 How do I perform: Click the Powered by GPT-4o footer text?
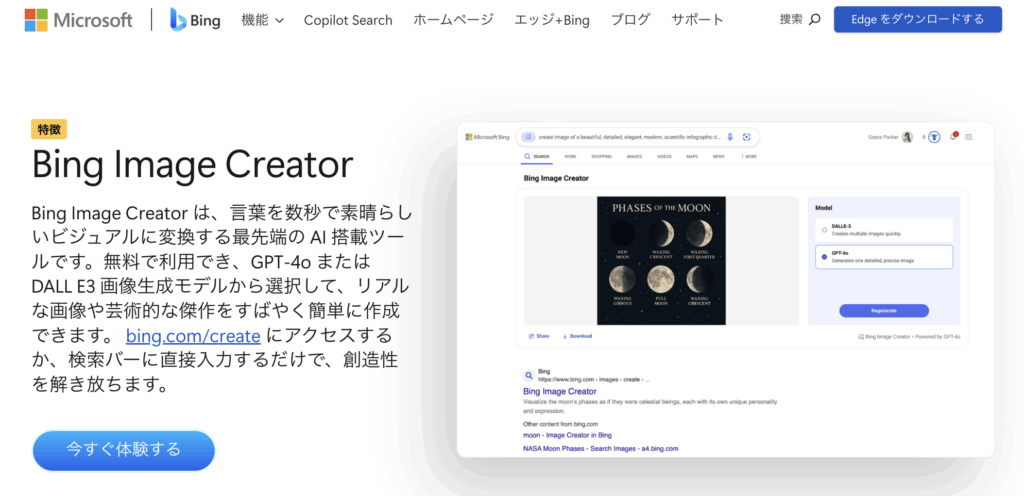[937, 337]
